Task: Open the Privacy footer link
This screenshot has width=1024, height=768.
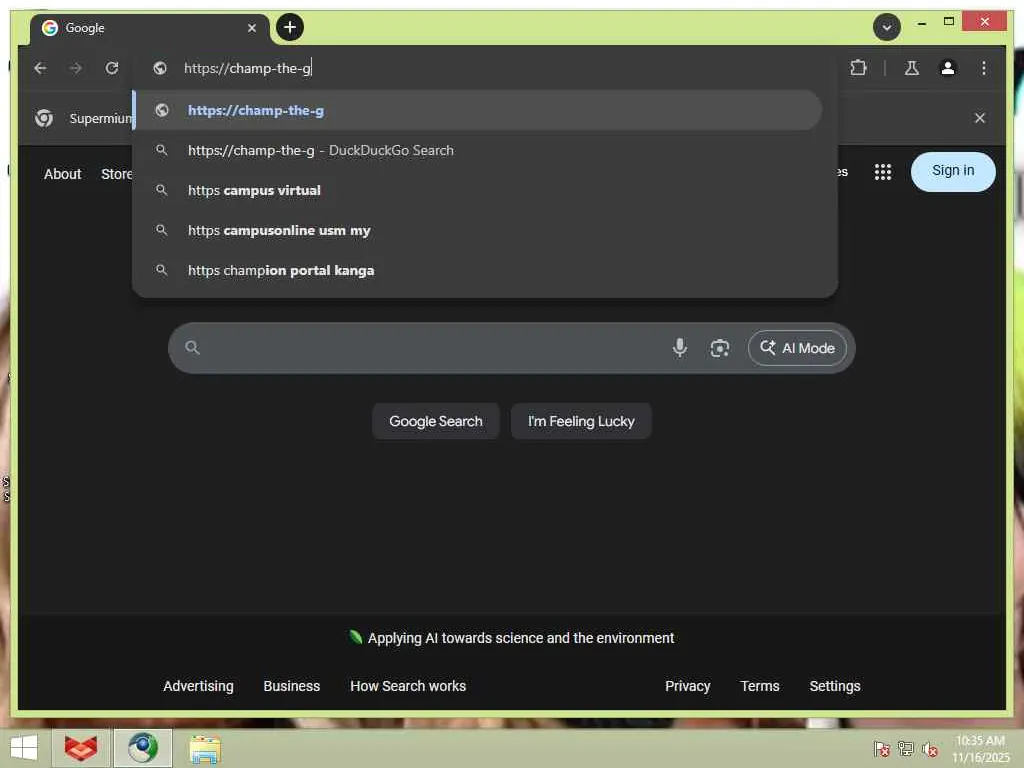Action: [687, 686]
